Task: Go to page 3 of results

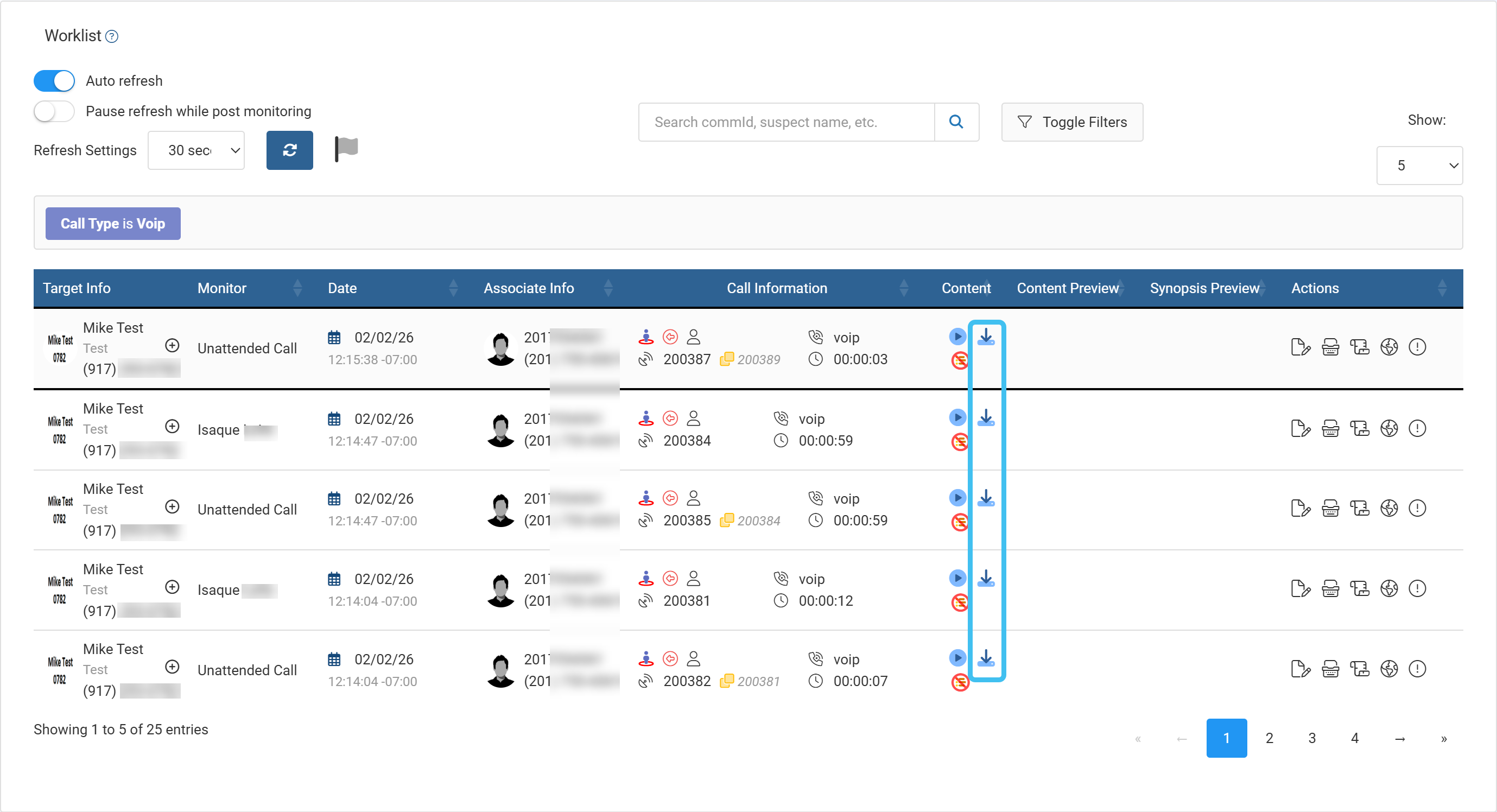Action: (1311, 738)
